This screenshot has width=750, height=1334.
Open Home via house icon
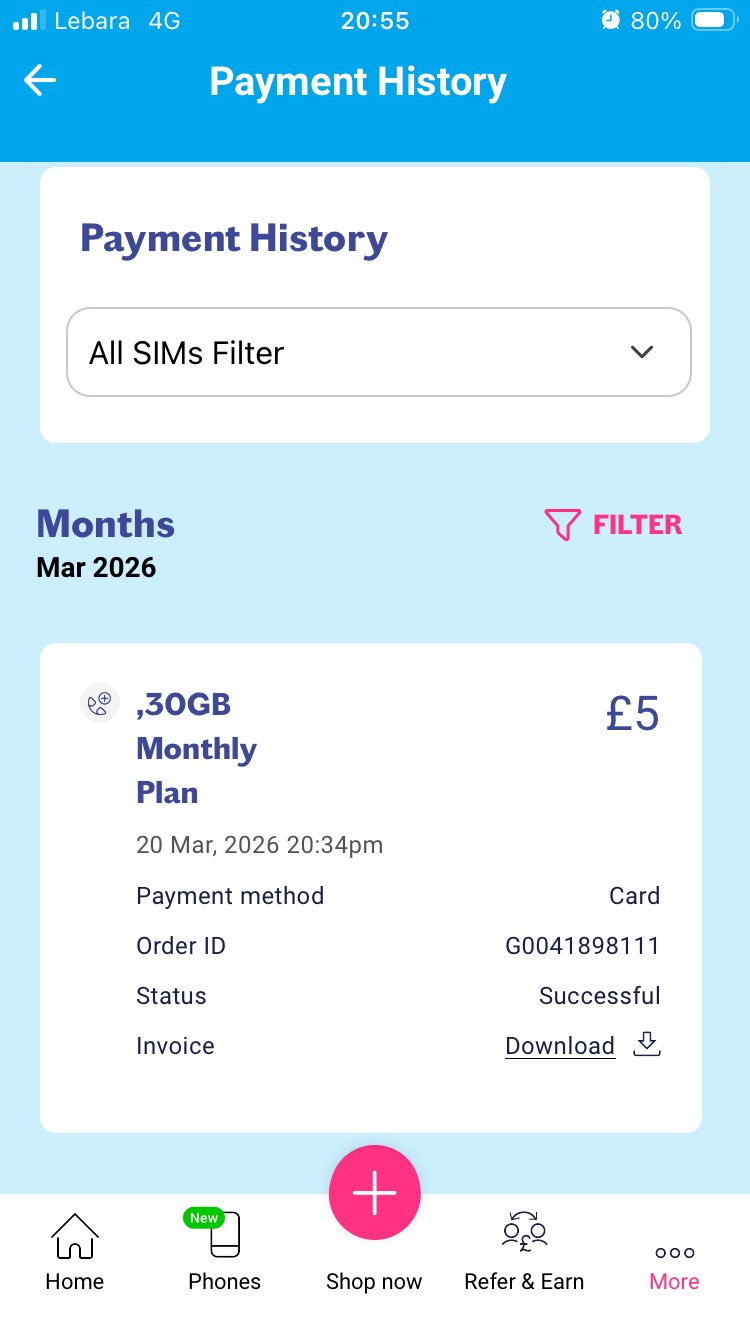[x=75, y=1236]
